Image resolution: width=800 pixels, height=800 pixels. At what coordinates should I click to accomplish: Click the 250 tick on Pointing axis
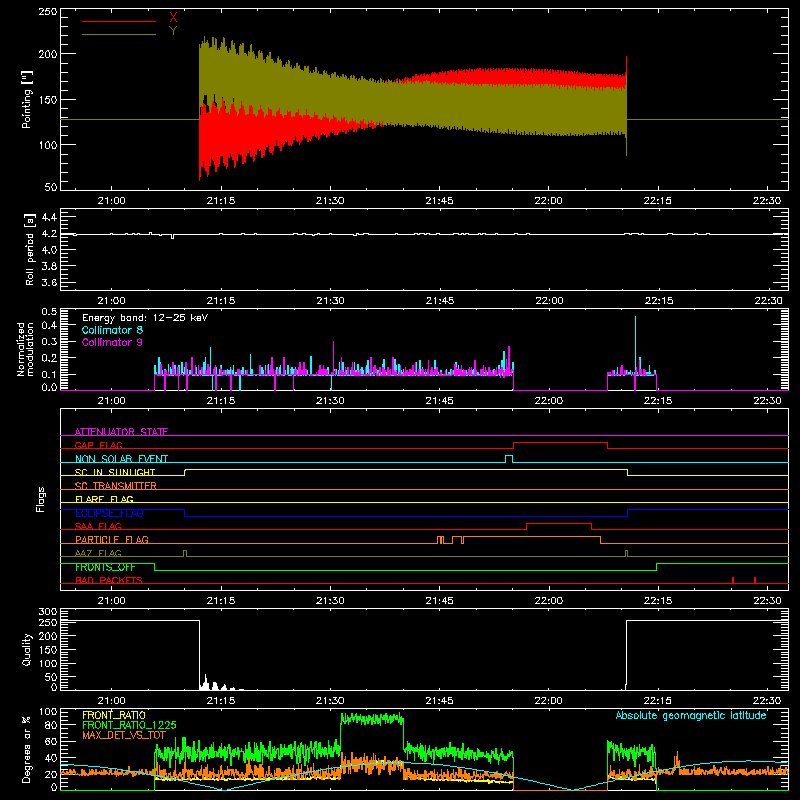click(48, 11)
